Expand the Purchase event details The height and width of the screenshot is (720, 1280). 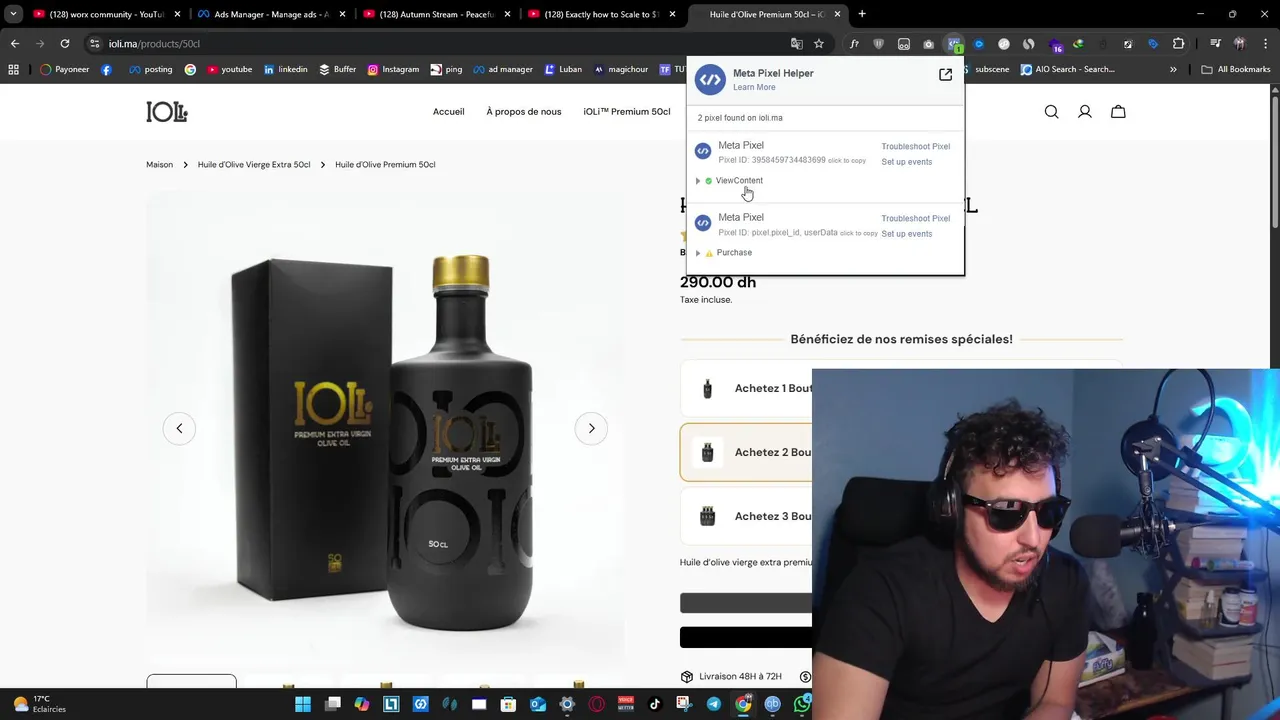pos(697,253)
